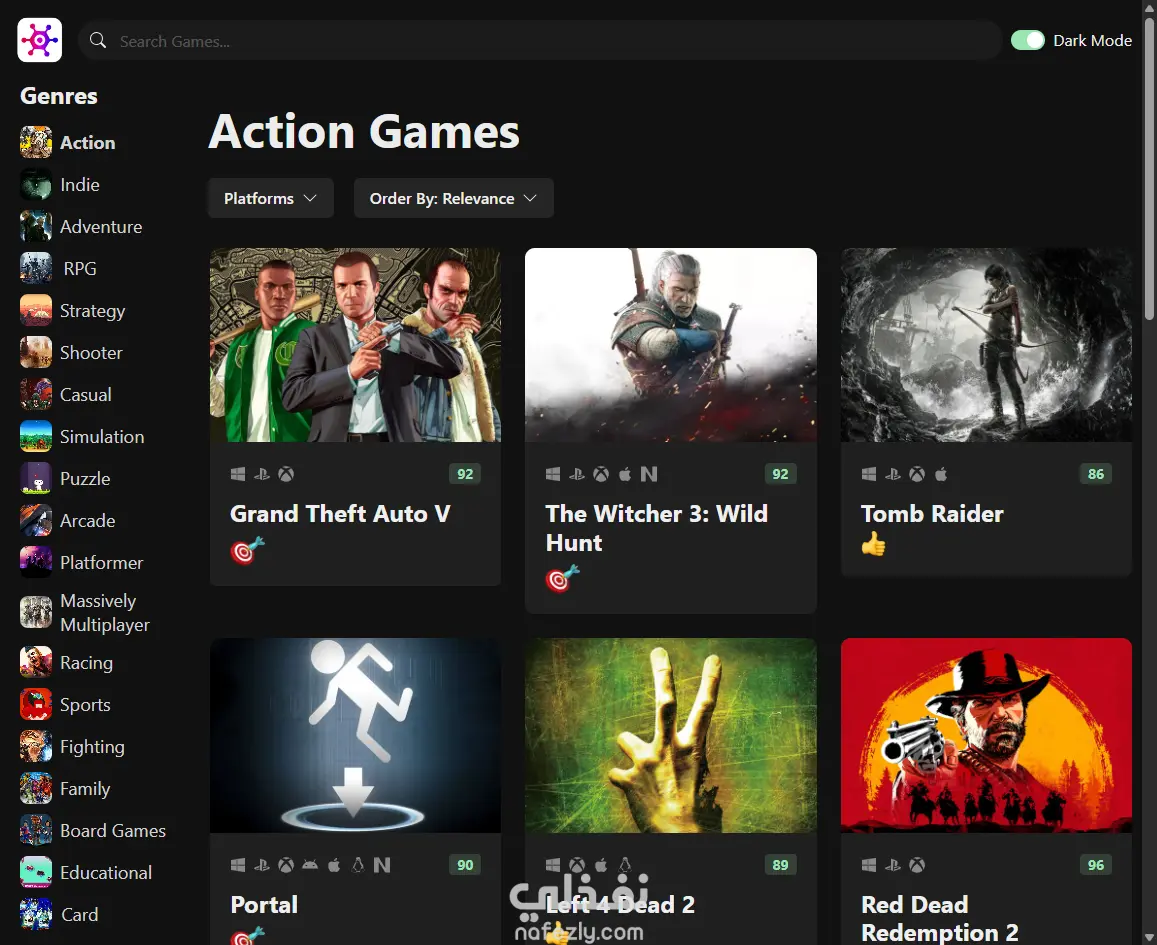Select the Adventure genre thumbnail icon

[35, 226]
